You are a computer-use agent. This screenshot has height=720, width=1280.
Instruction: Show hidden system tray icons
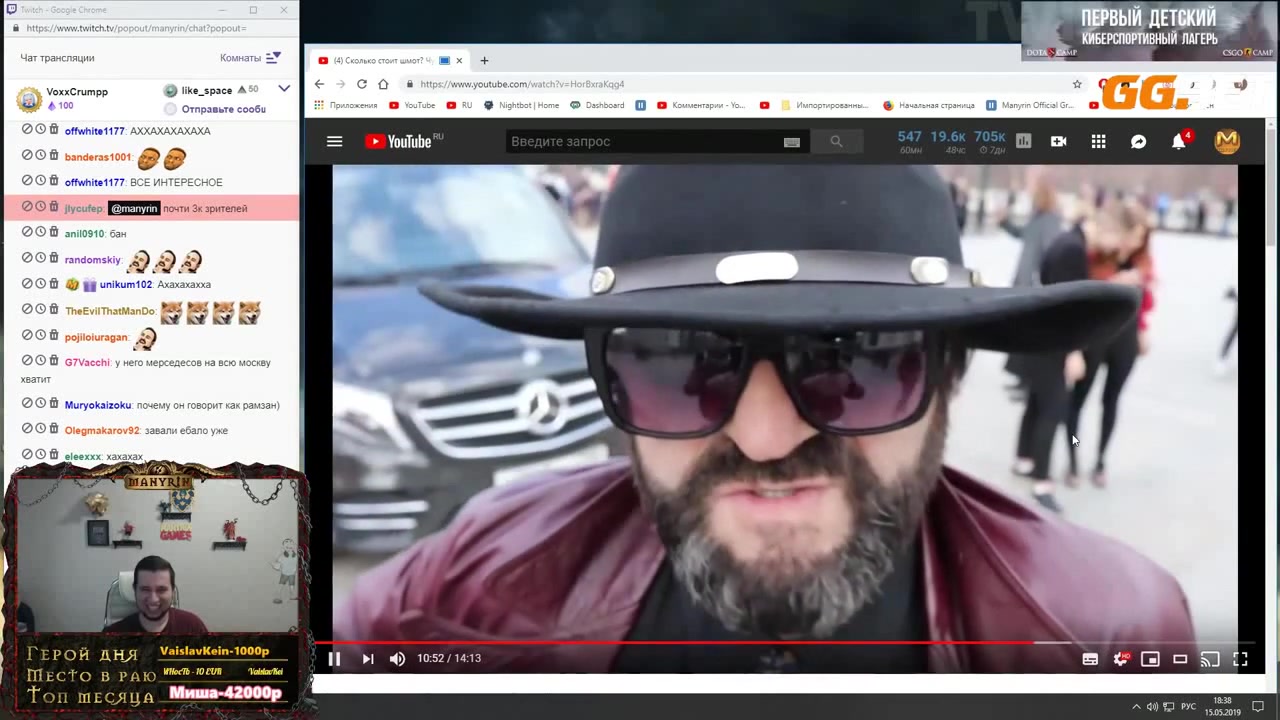tap(1136, 707)
